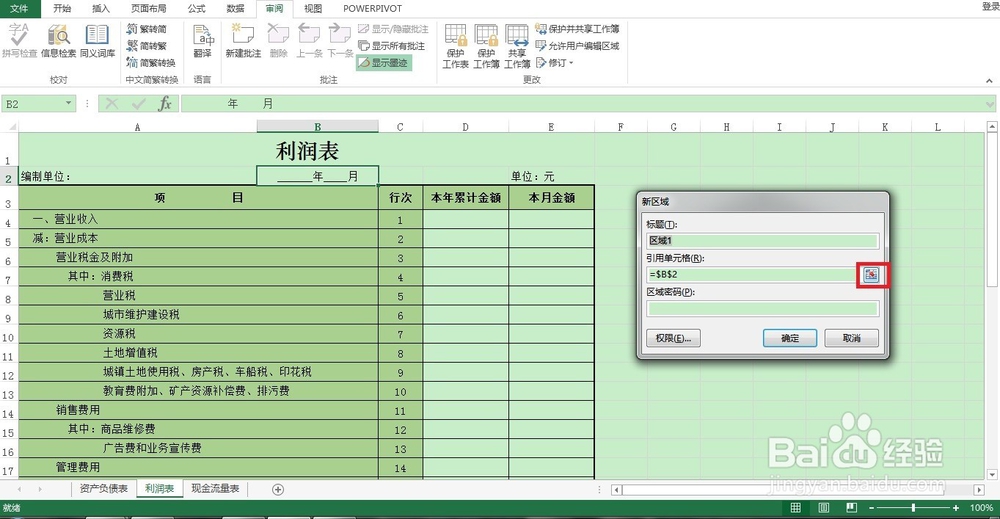Open the 资产负债表 sheet tab
Image resolution: width=1000 pixels, height=519 pixels.
pyautogui.click(x=103, y=488)
